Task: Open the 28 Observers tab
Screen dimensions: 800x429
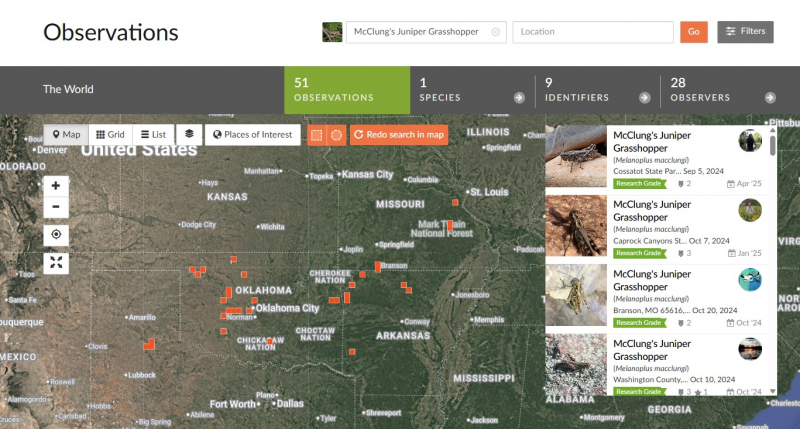Action: pos(723,90)
